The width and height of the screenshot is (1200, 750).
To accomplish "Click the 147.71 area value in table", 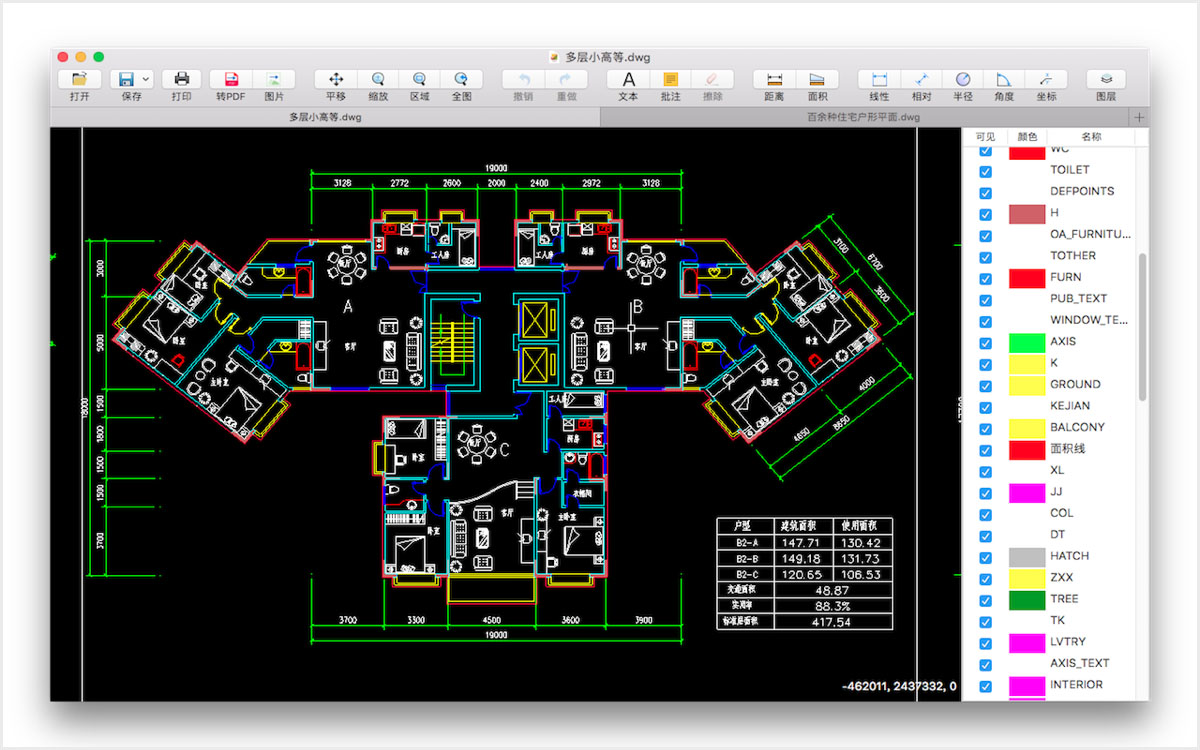I will tap(801, 543).
